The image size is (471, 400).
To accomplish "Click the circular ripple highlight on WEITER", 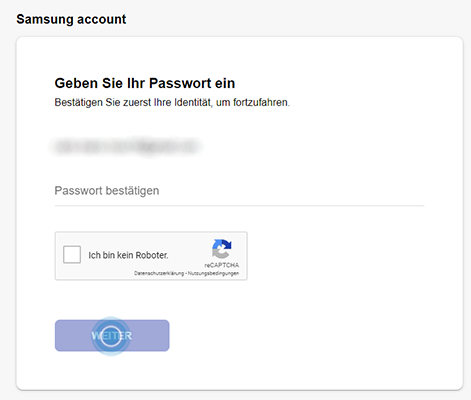I will (x=111, y=336).
